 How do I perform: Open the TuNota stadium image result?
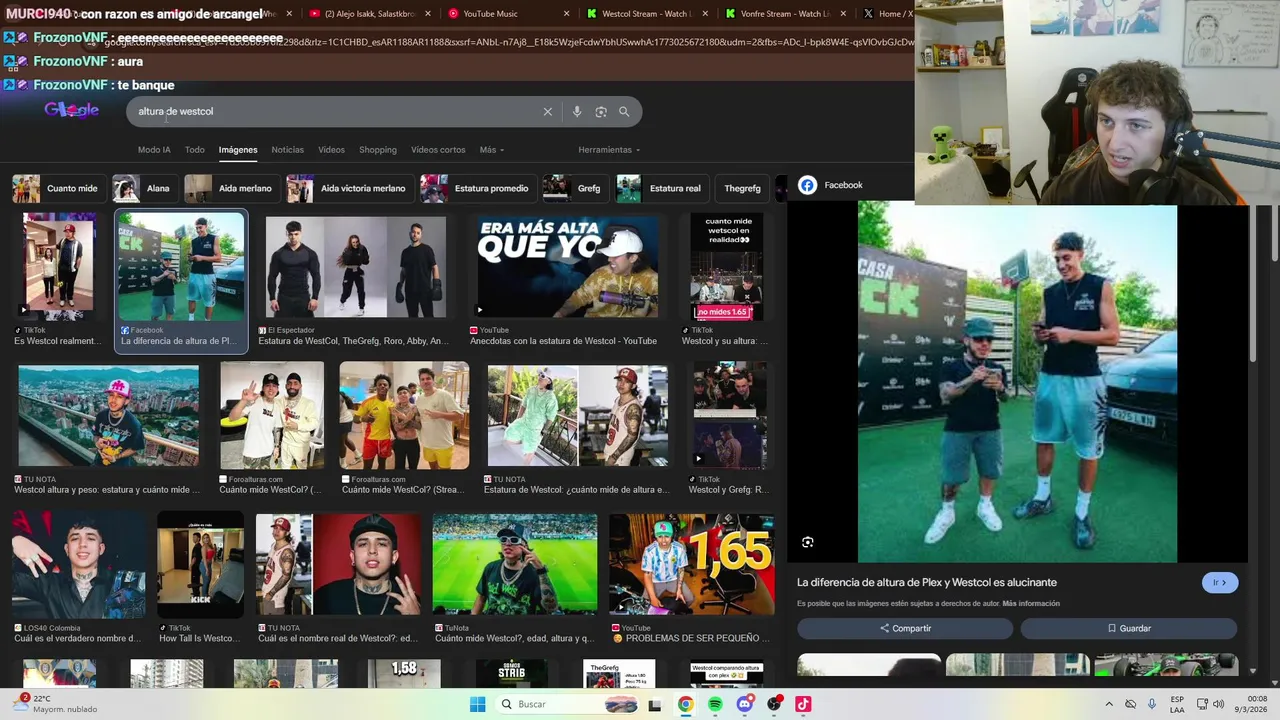pyautogui.click(x=515, y=564)
